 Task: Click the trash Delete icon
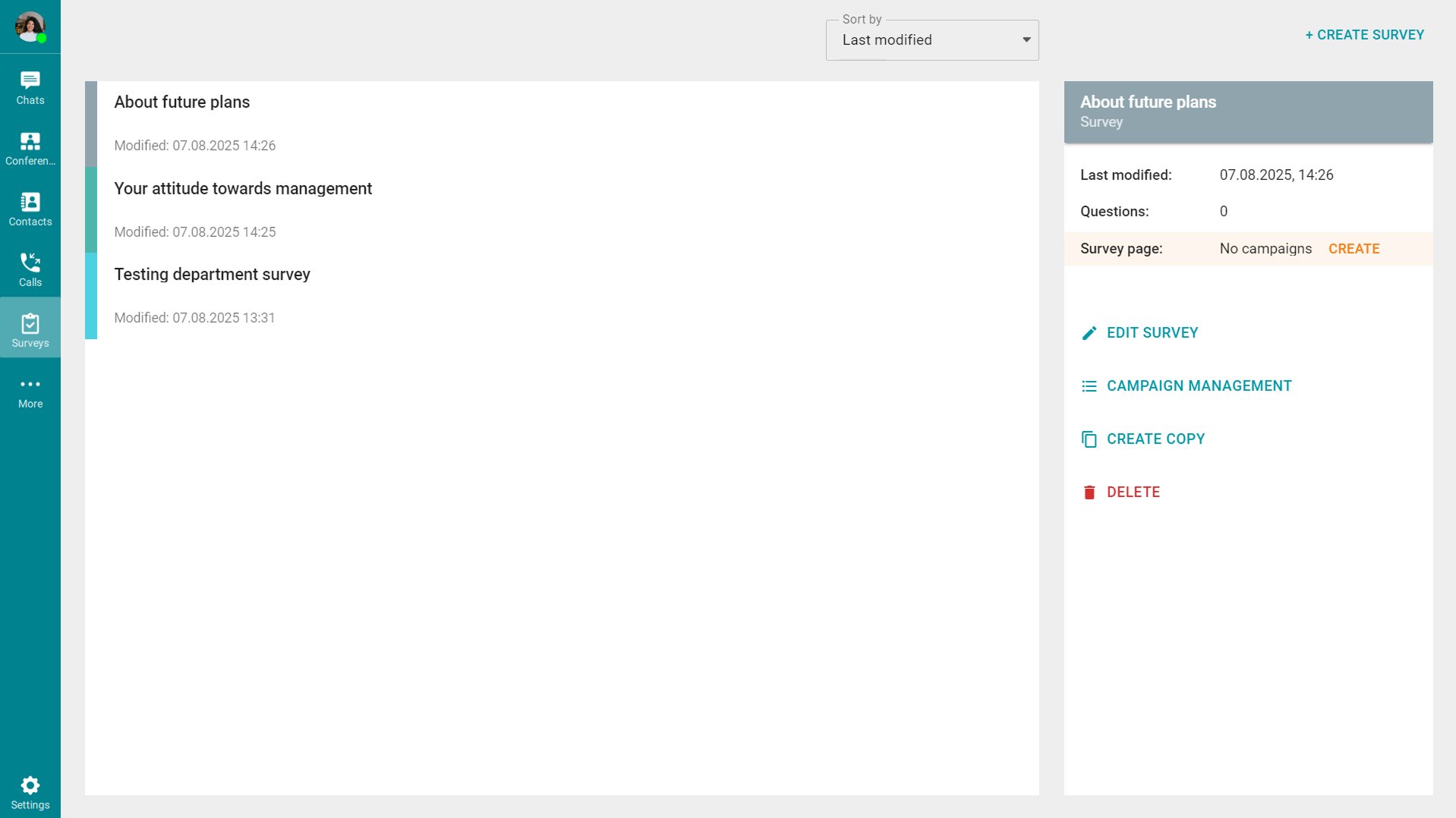click(x=1089, y=492)
